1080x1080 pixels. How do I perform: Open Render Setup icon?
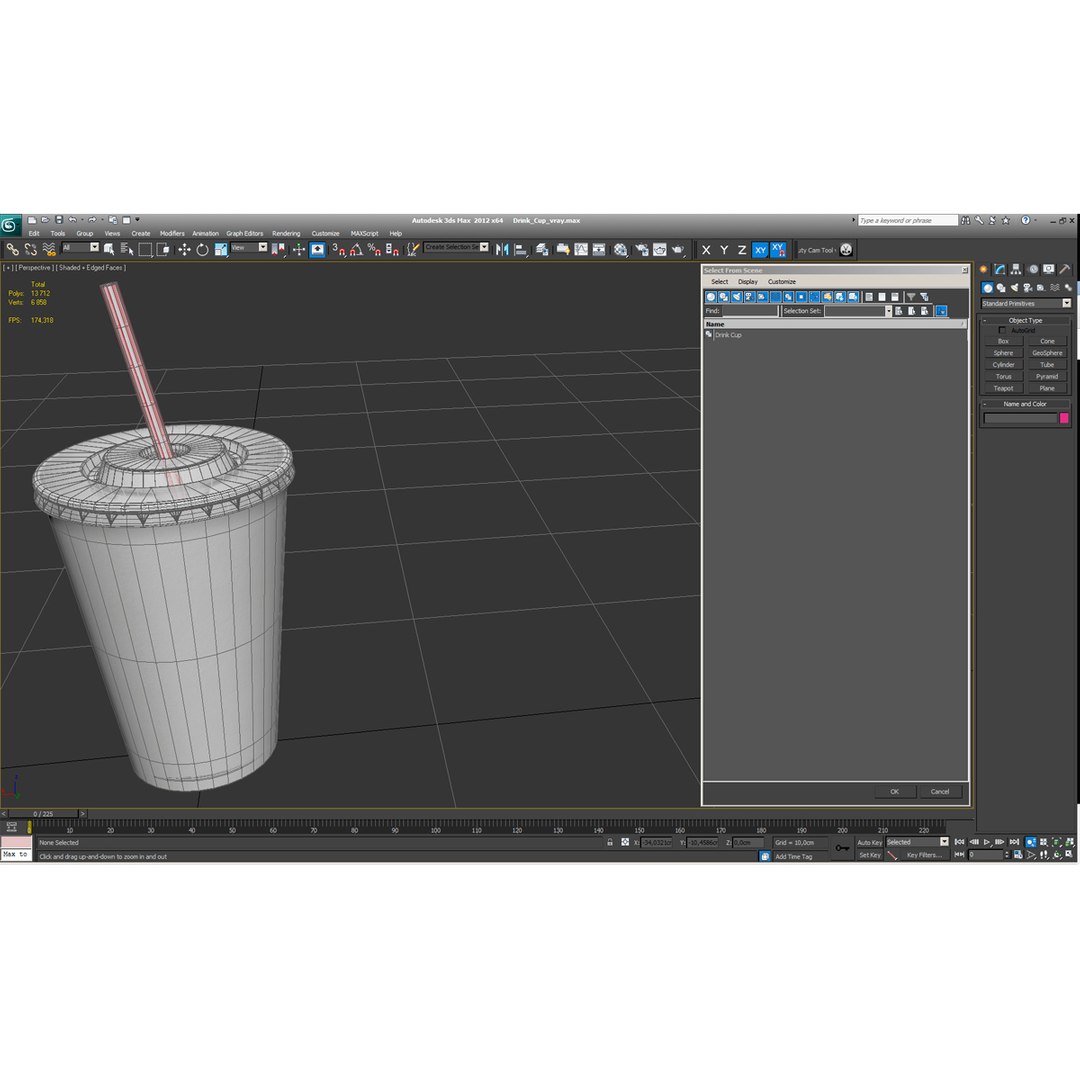pyautogui.click(x=641, y=249)
